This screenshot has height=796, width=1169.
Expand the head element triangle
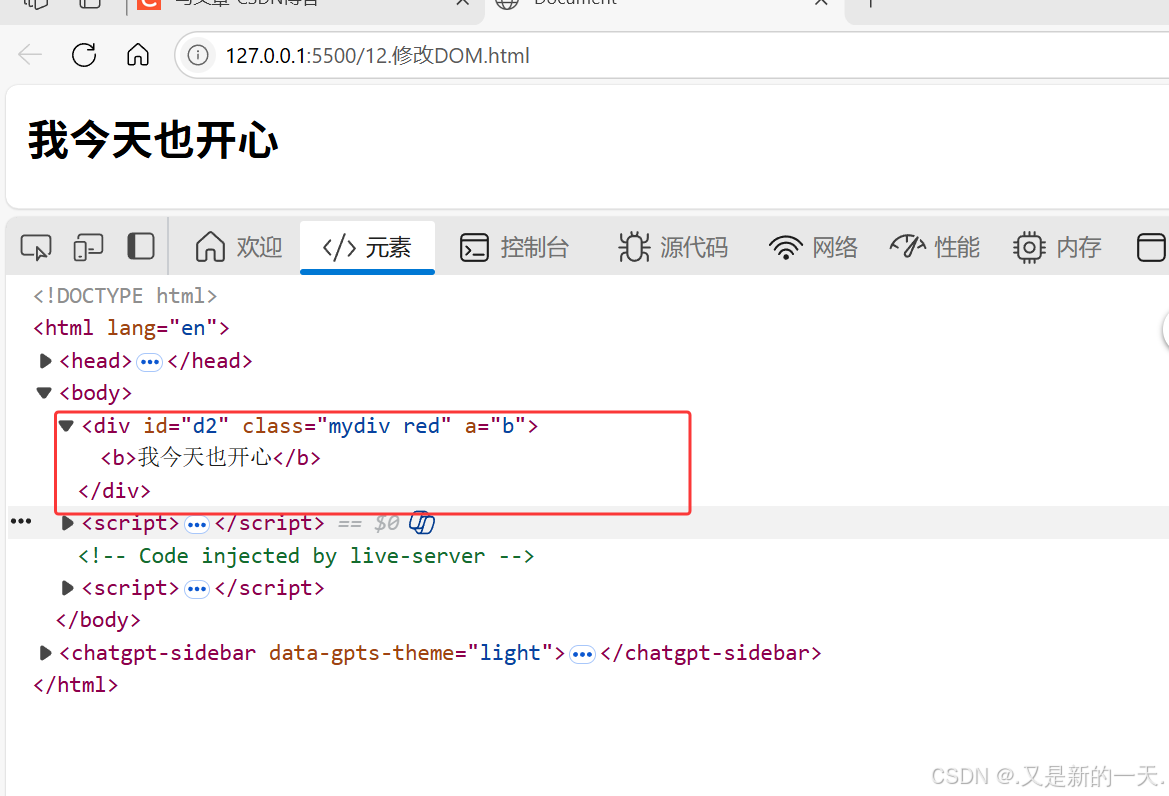(x=45, y=361)
